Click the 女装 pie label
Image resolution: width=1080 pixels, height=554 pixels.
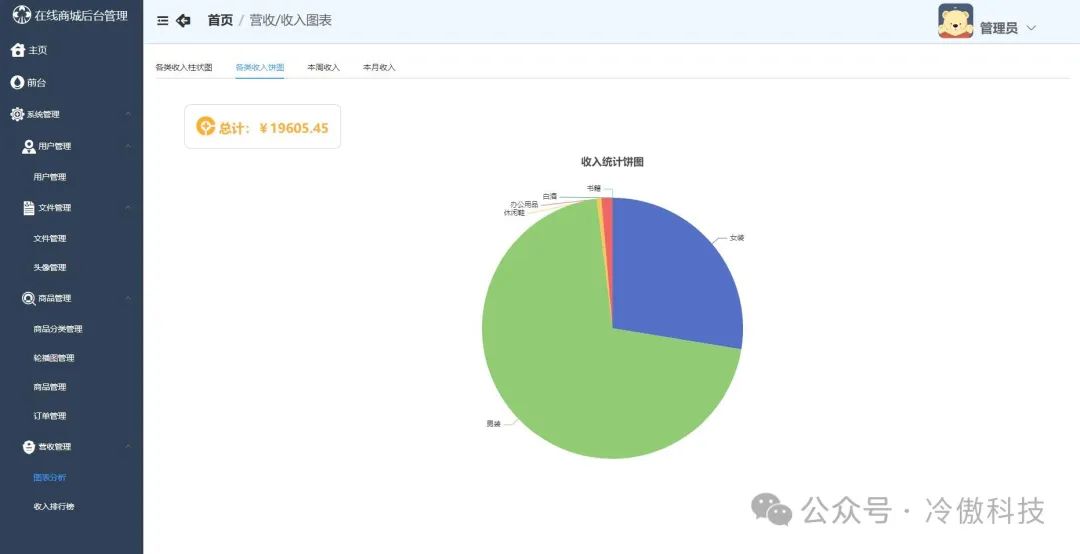(x=737, y=238)
